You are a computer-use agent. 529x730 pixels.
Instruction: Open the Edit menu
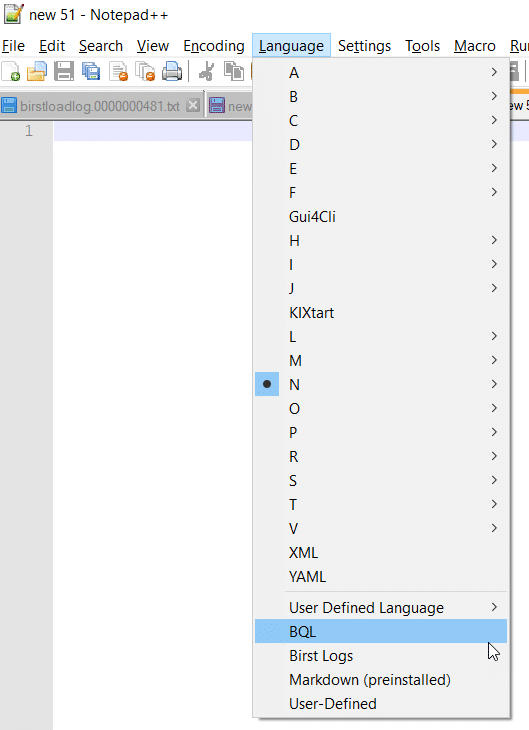click(x=52, y=46)
